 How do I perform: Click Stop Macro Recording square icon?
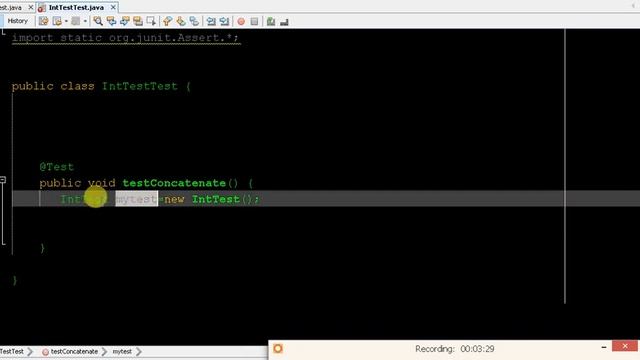tap(254, 21)
